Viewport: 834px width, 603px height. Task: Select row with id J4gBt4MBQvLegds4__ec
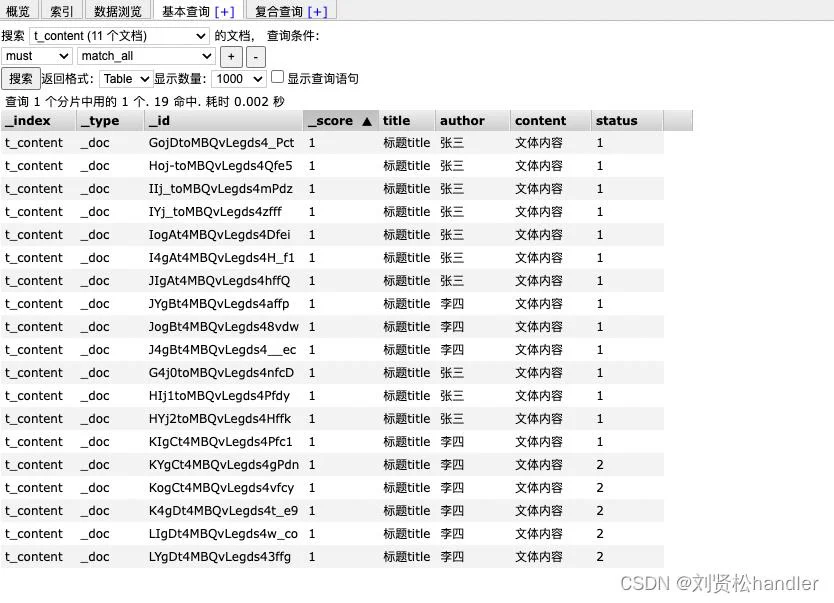[332, 350]
